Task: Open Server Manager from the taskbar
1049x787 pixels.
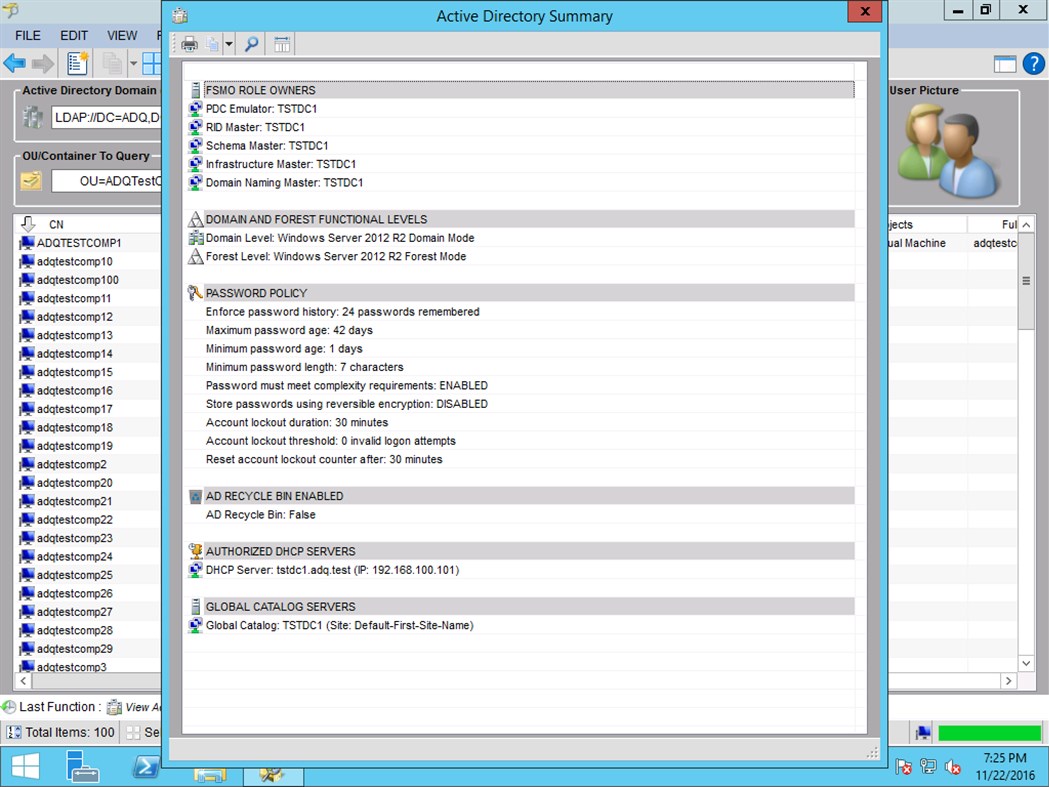Action: [x=83, y=767]
